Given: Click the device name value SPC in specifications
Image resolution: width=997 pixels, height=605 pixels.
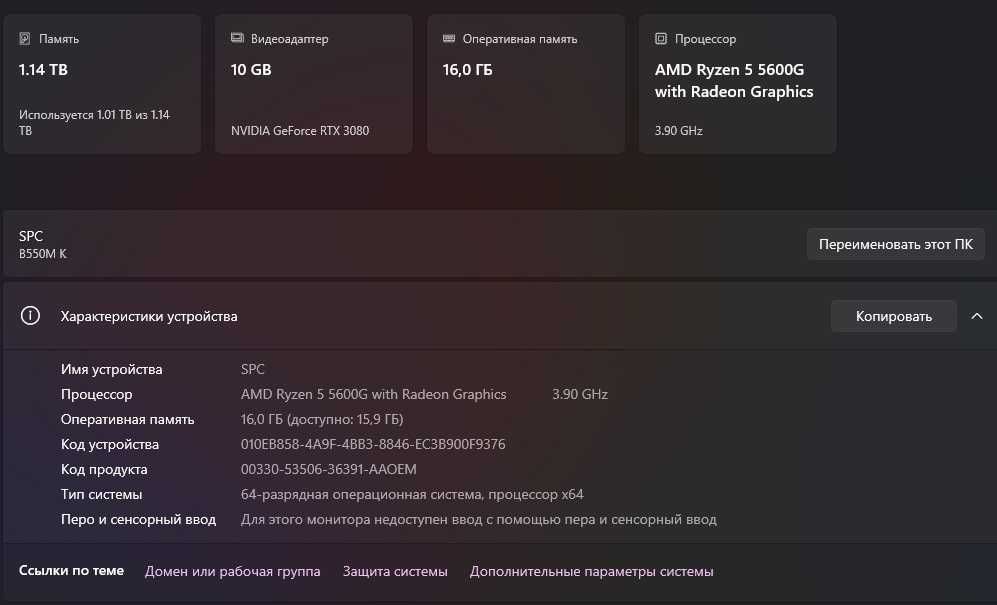Looking at the screenshot, I should [252, 369].
